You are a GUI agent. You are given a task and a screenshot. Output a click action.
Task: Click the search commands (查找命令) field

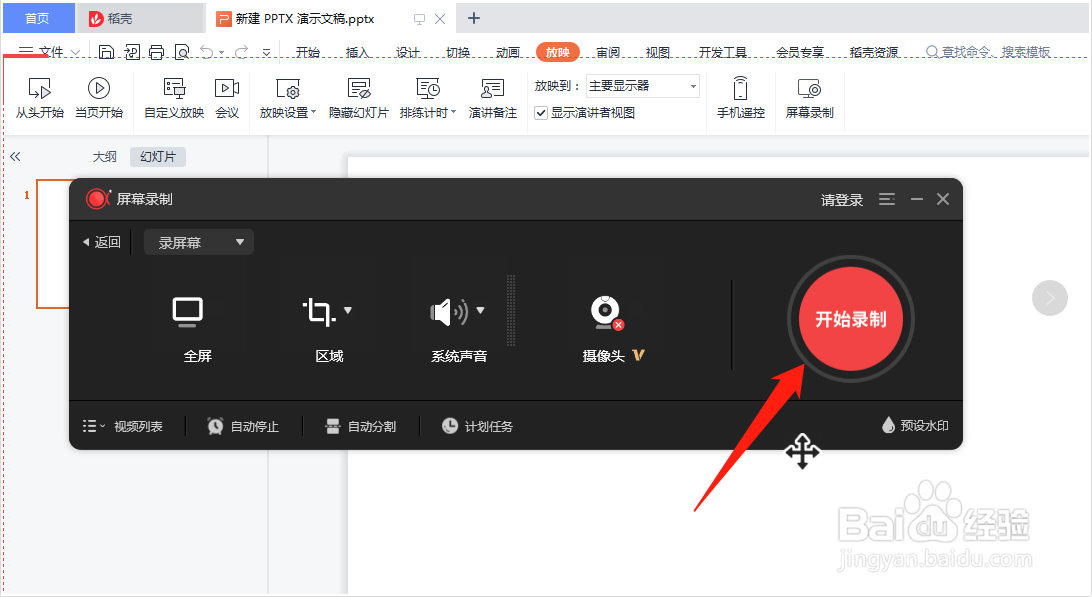(988, 52)
